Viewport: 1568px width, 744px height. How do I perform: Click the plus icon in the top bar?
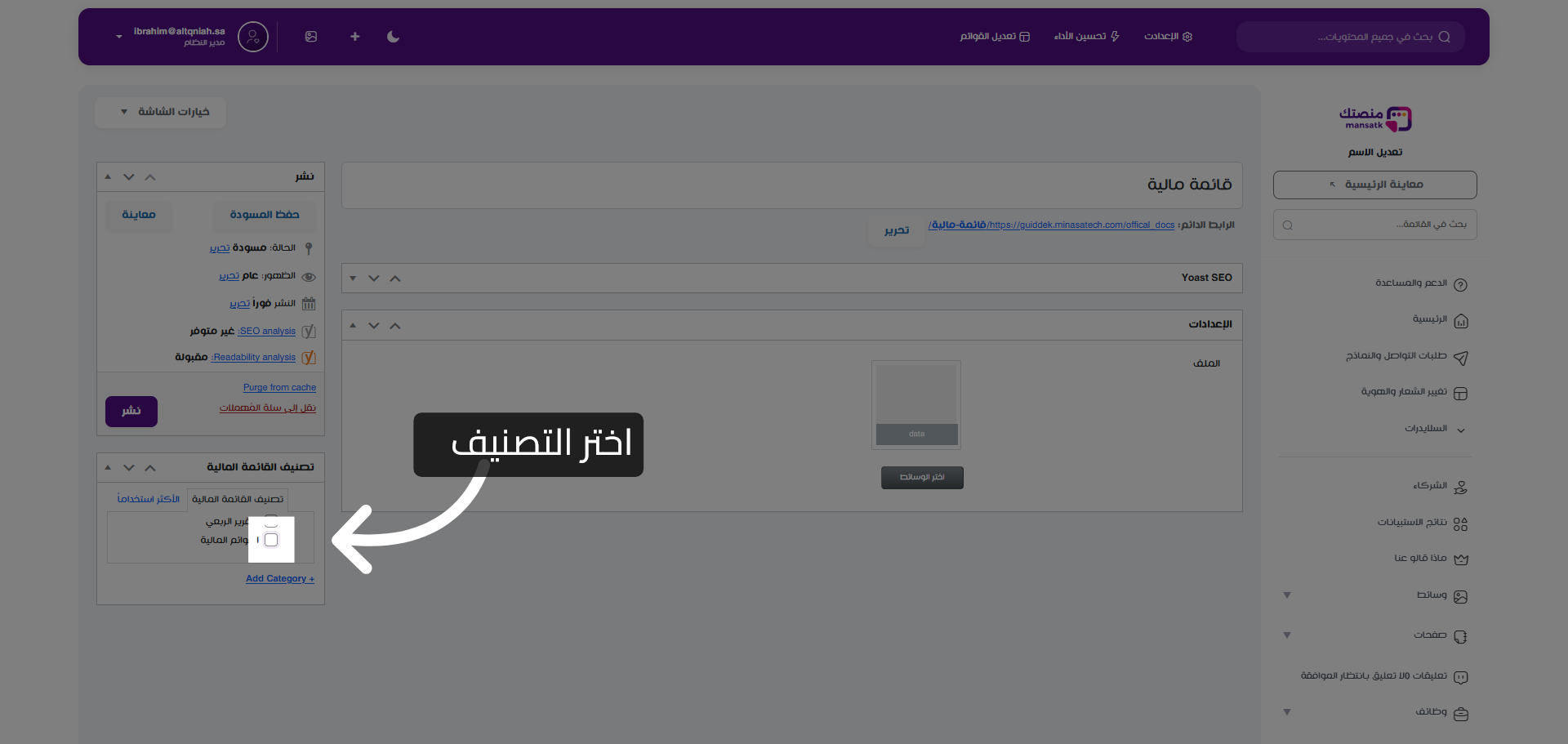pyautogui.click(x=354, y=37)
